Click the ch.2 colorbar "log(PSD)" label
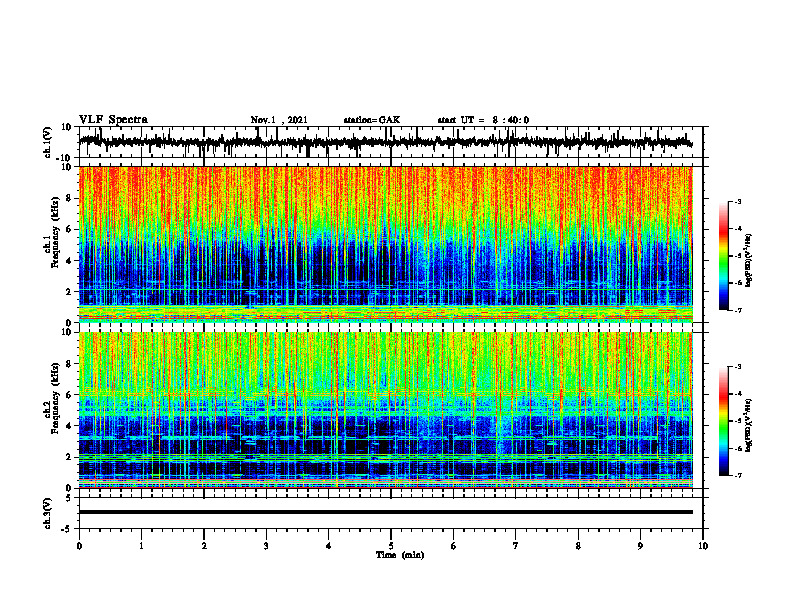The image size is (792, 612). 748,426
